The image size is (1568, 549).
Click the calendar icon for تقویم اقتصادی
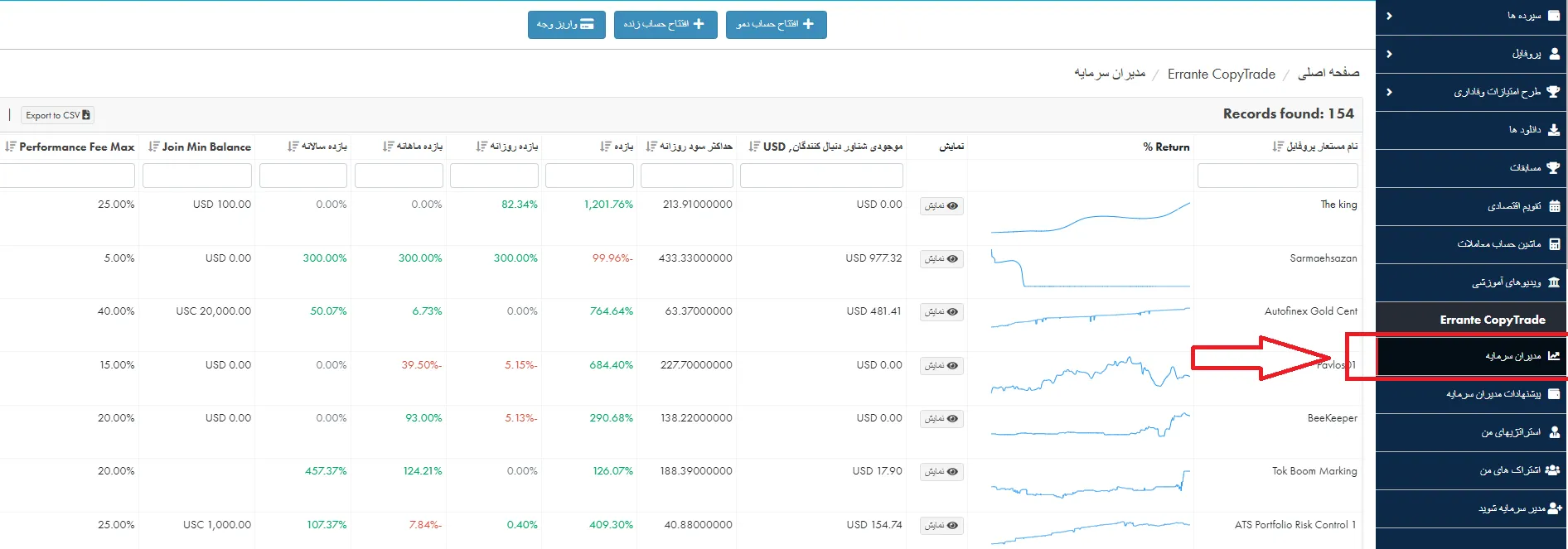coord(1554,206)
